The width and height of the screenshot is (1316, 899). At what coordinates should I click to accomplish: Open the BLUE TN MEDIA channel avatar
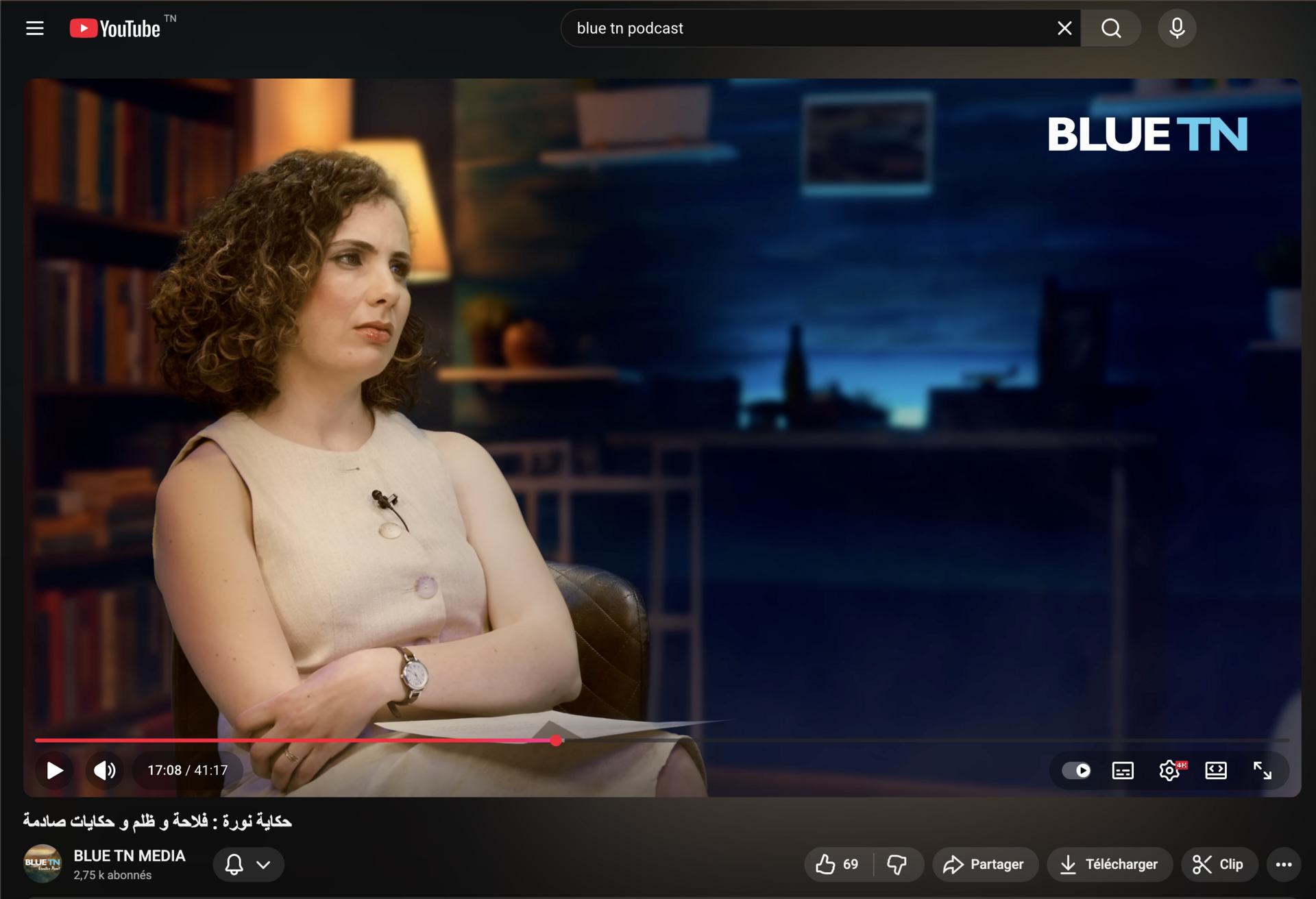pyautogui.click(x=42, y=863)
